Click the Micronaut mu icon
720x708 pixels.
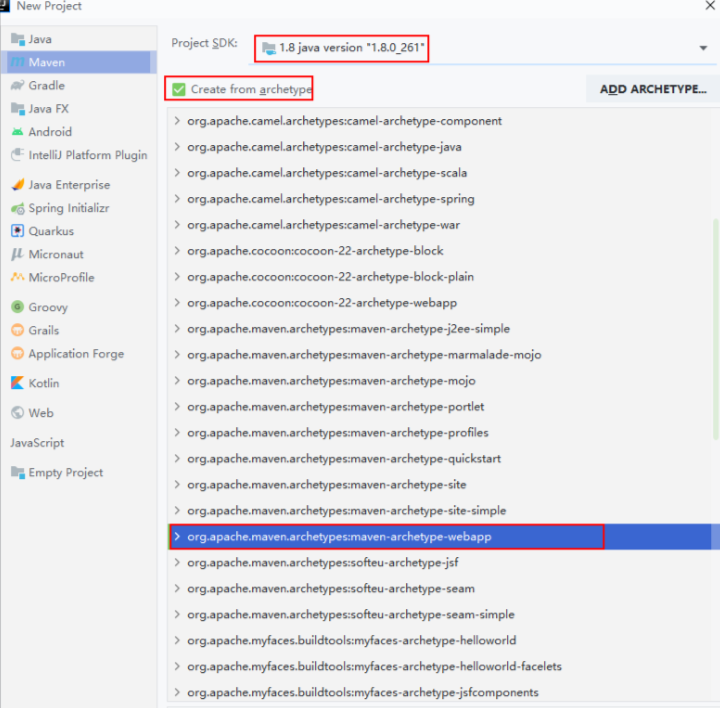coord(17,254)
